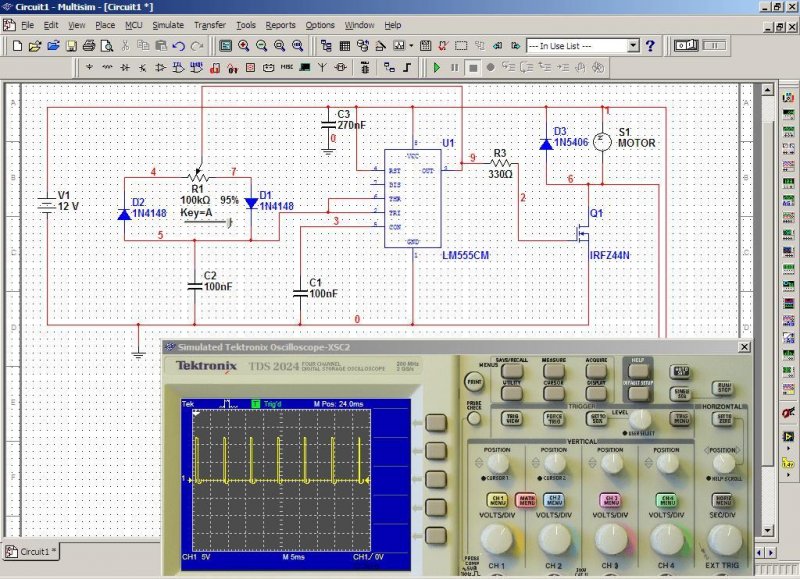Select the LM555CM U1 chip

click(412, 198)
